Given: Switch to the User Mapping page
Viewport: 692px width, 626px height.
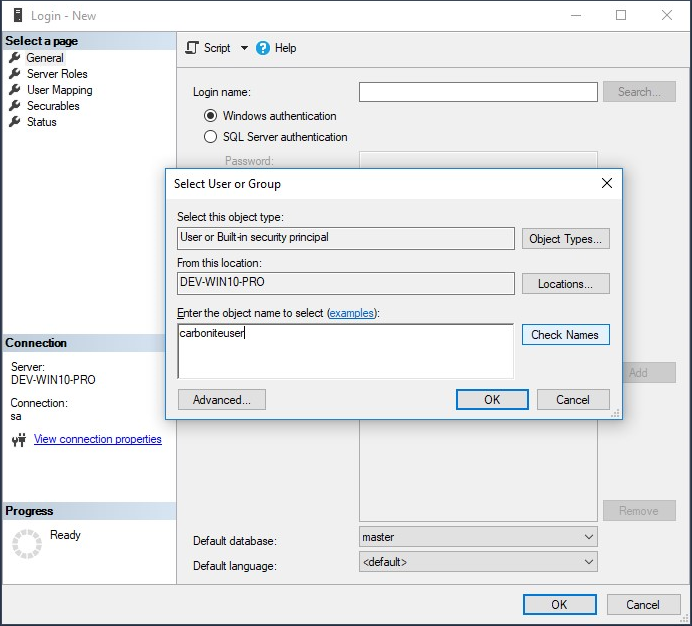Looking at the screenshot, I should (x=59, y=90).
